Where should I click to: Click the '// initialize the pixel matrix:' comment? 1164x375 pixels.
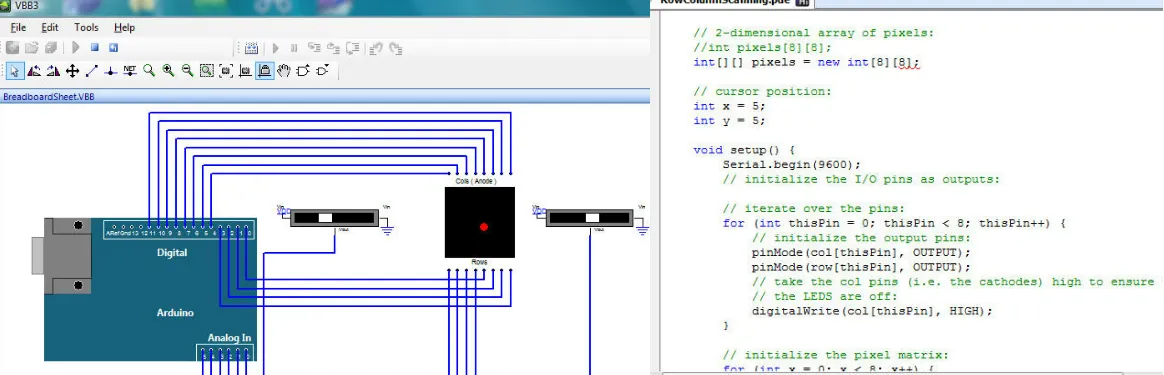[836, 355]
